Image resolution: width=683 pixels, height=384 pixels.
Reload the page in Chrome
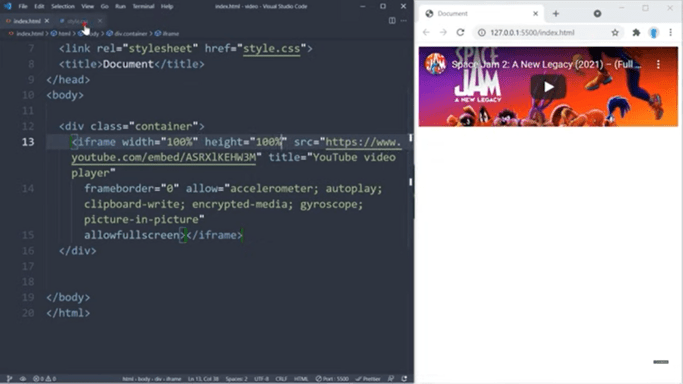coord(460,32)
